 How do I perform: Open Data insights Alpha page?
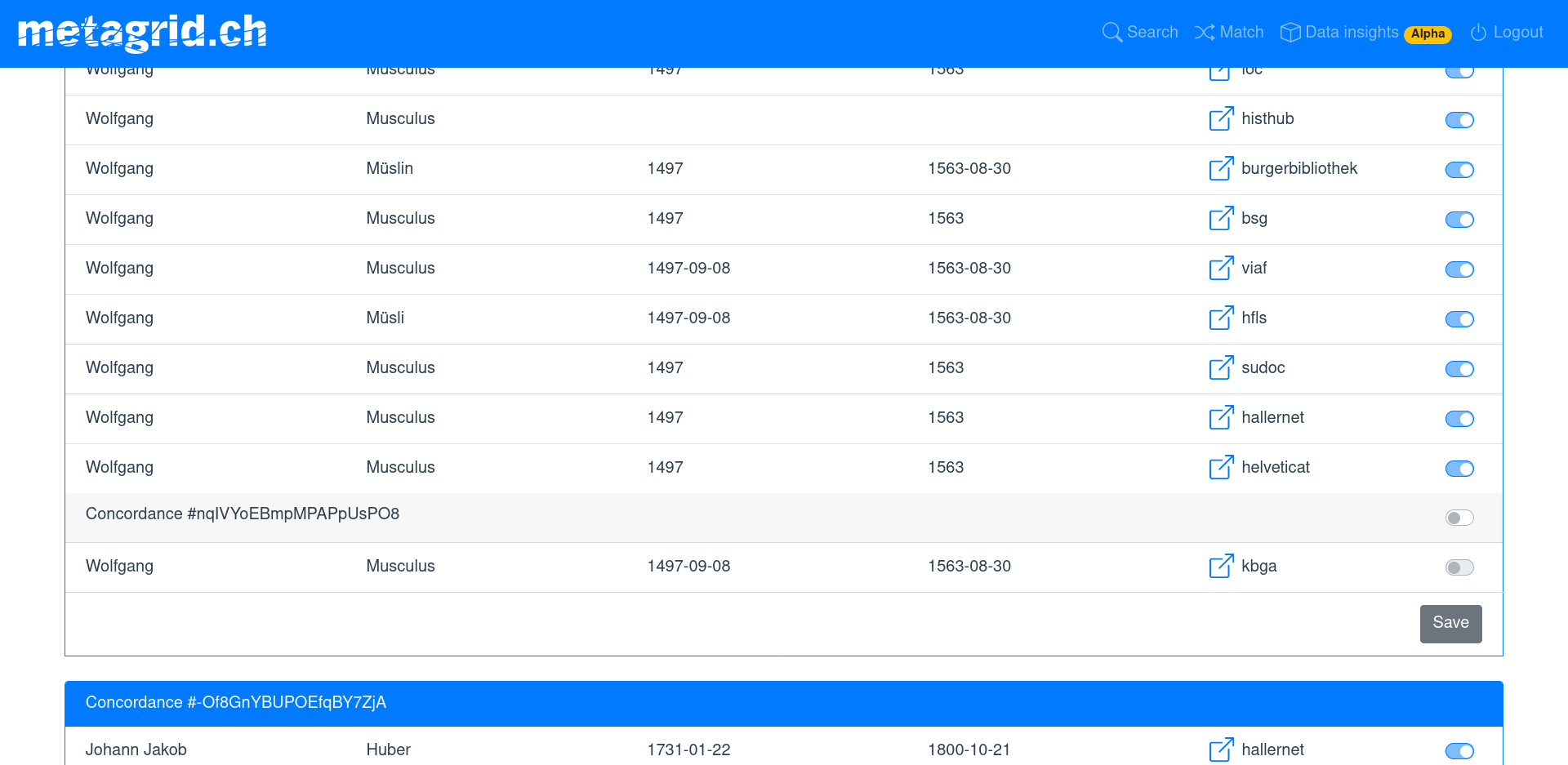point(1365,33)
